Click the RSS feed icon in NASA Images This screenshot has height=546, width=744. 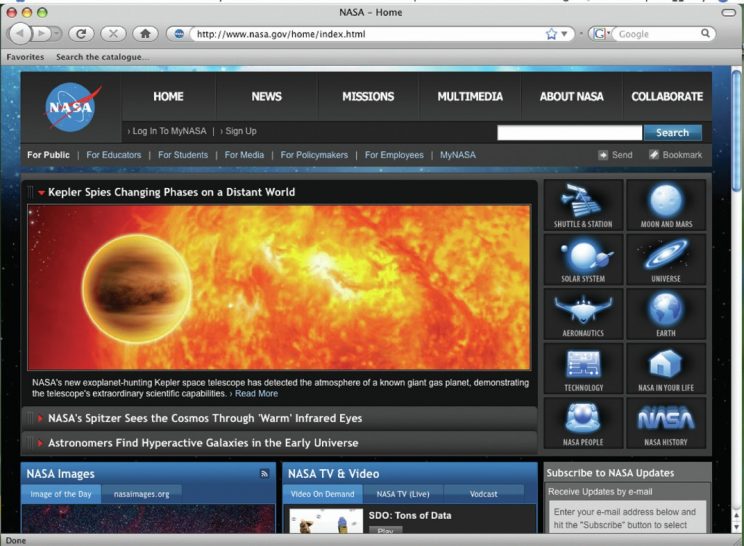click(264, 473)
